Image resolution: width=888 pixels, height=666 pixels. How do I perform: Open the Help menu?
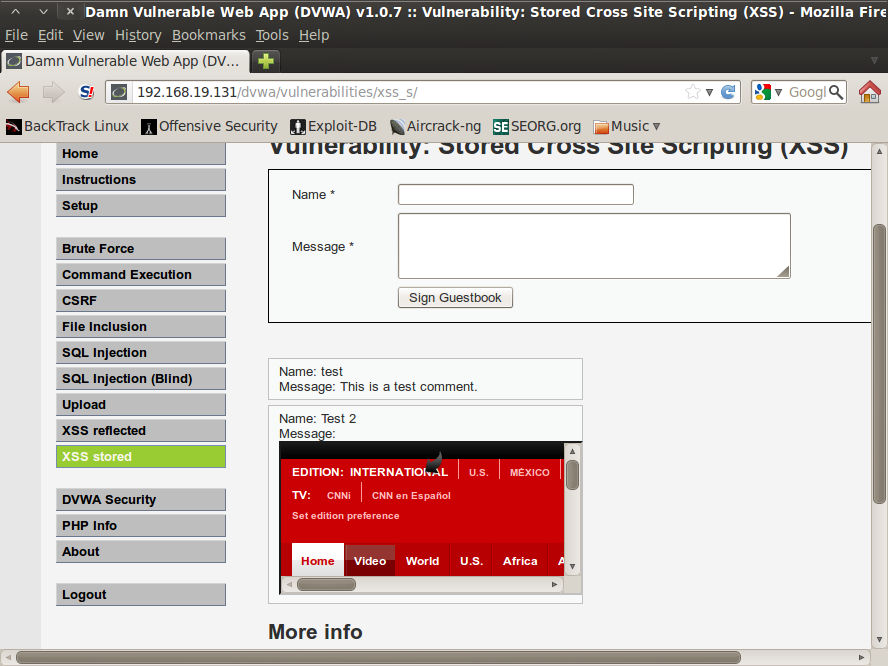coord(314,35)
